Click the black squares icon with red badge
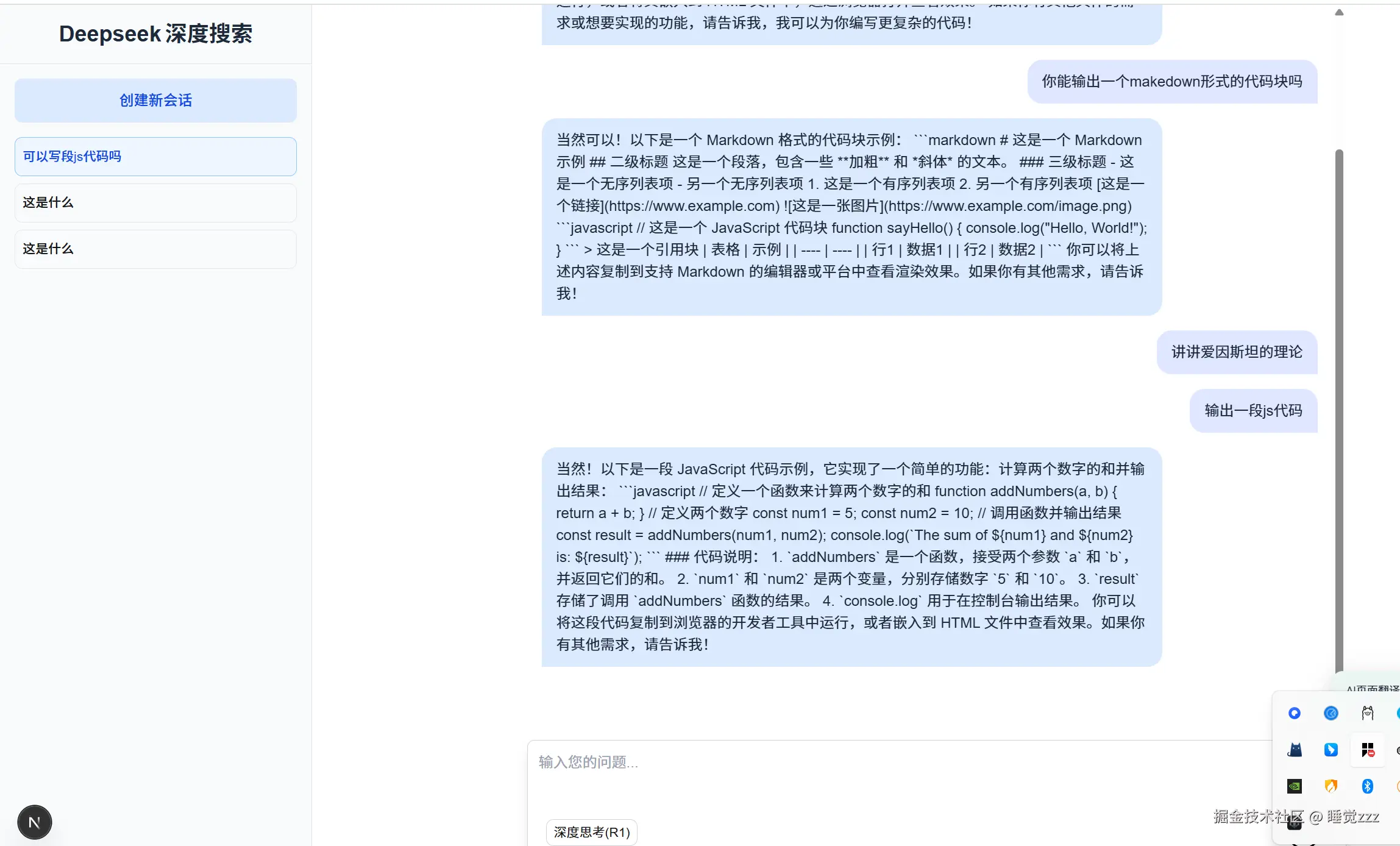The height and width of the screenshot is (846, 1400). [1367, 750]
